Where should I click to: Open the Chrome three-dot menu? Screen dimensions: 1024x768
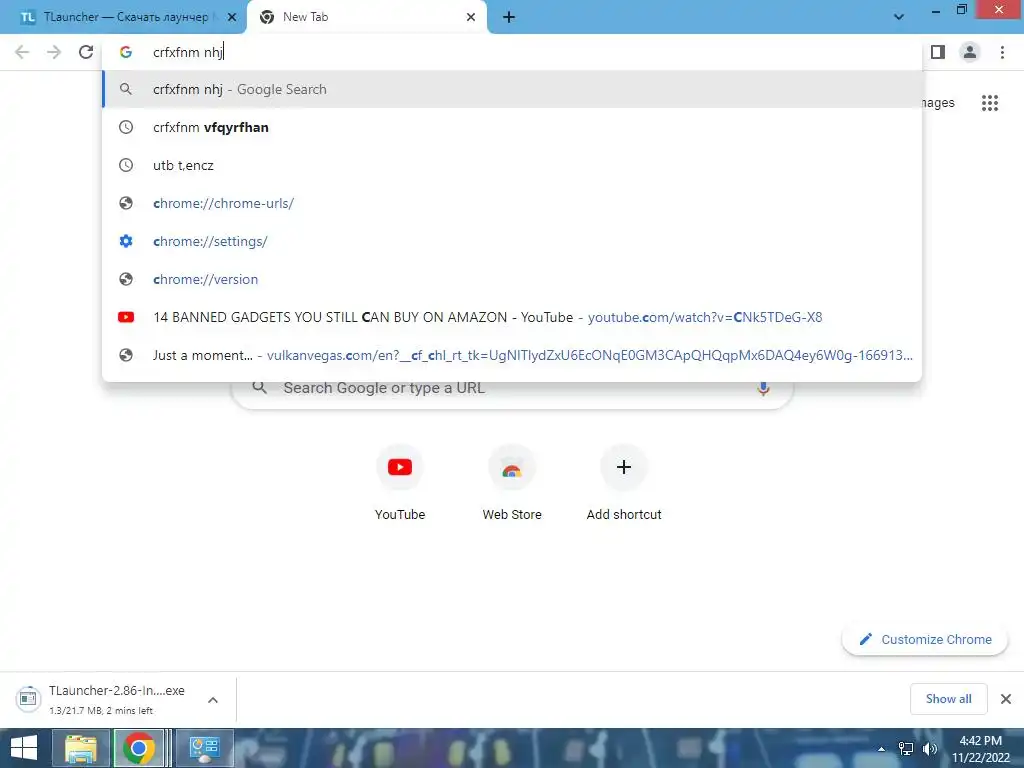point(1002,52)
